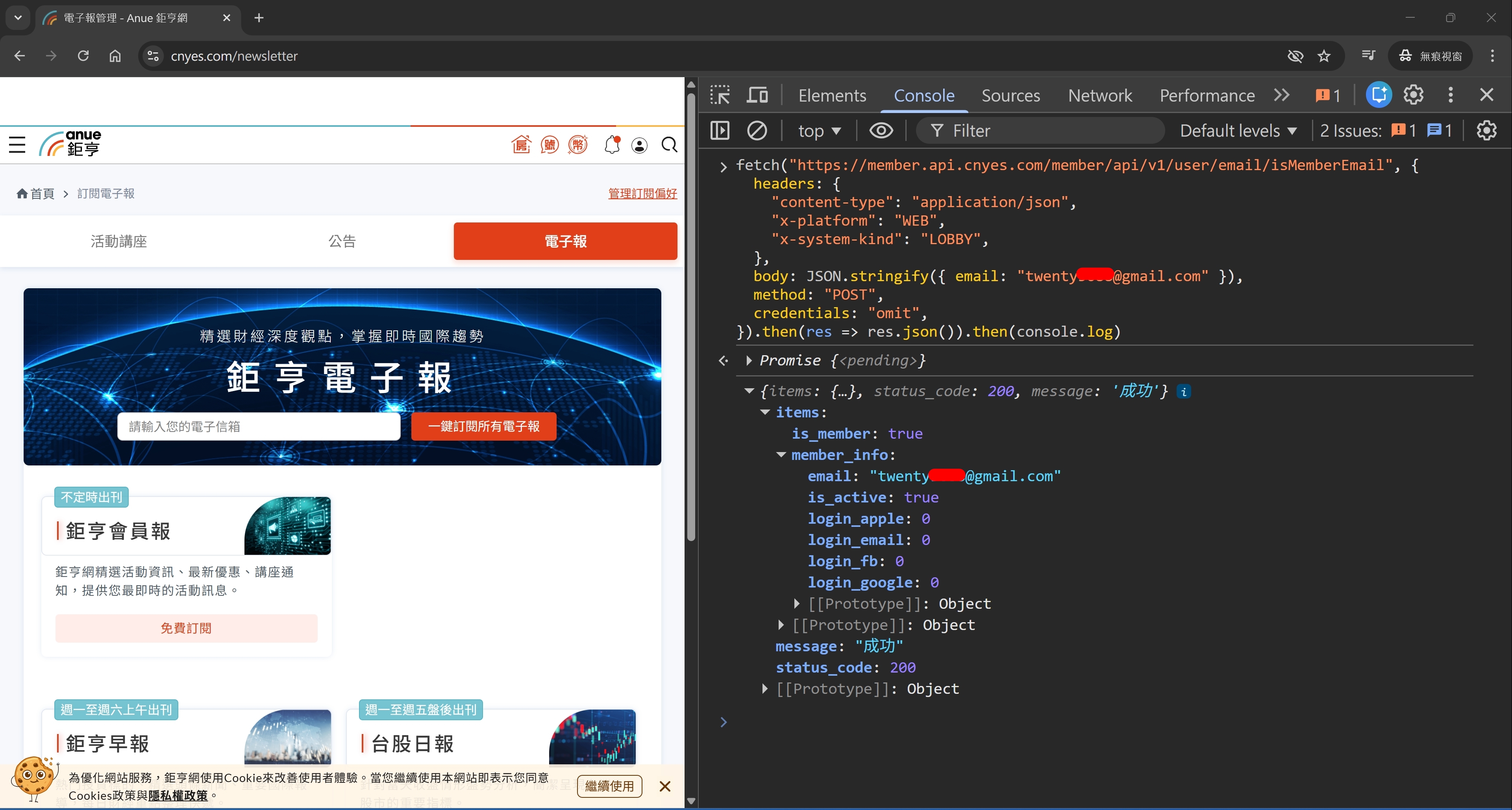The image size is (1512, 810).
Task: Open the notifications bell
Action: [612, 145]
